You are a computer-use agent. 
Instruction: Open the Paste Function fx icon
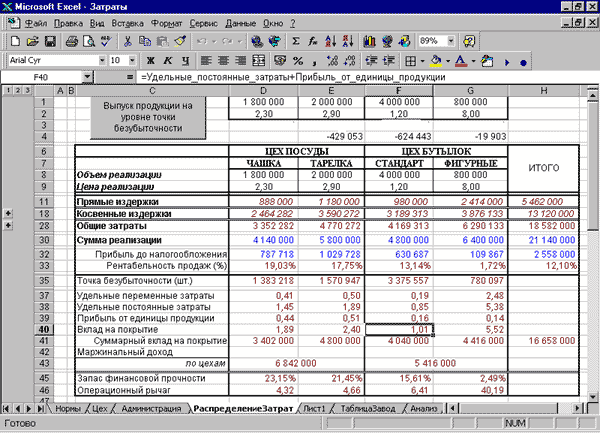[x=313, y=41]
